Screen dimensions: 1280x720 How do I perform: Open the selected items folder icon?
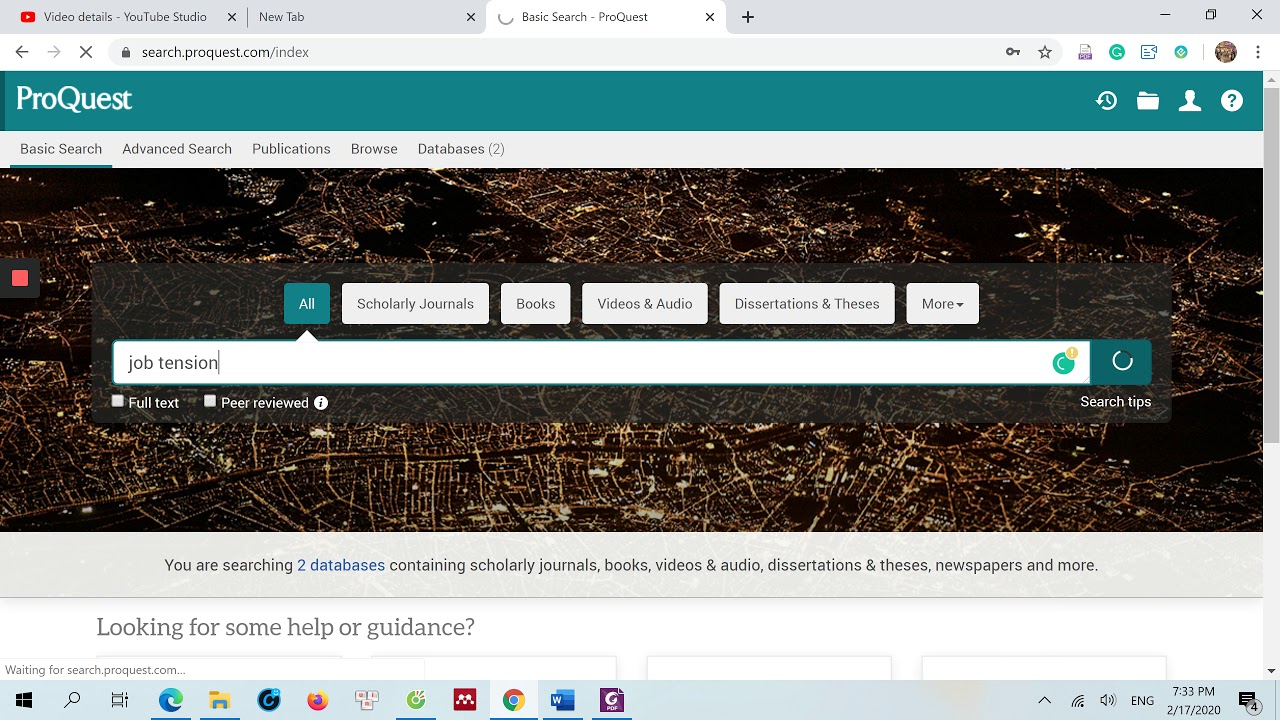[1148, 100]
